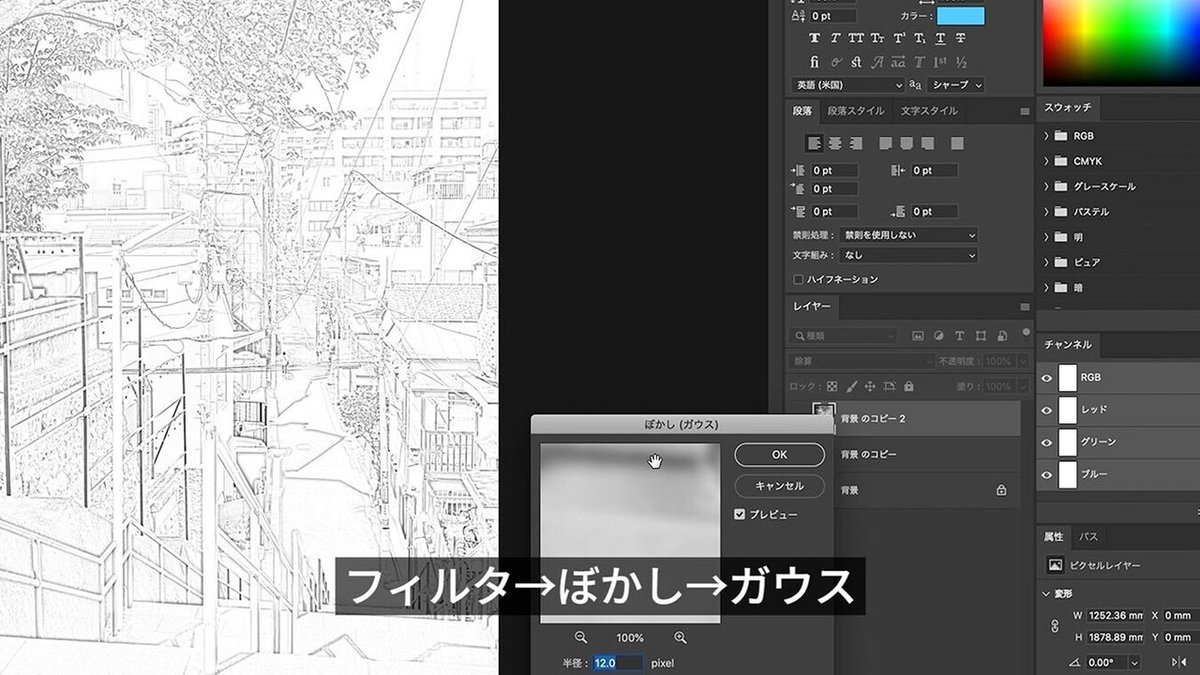Toggle strikethrough text style

pyautogui.click(x=960, y=38)
